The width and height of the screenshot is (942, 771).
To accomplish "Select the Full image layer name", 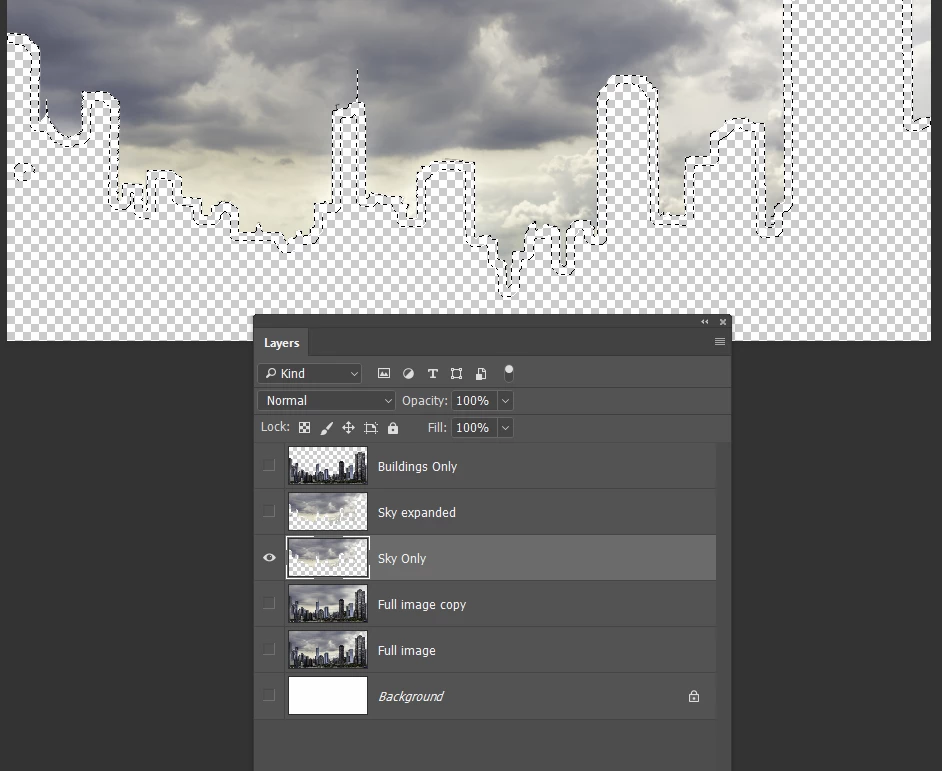I will click(x=407, y=651).
